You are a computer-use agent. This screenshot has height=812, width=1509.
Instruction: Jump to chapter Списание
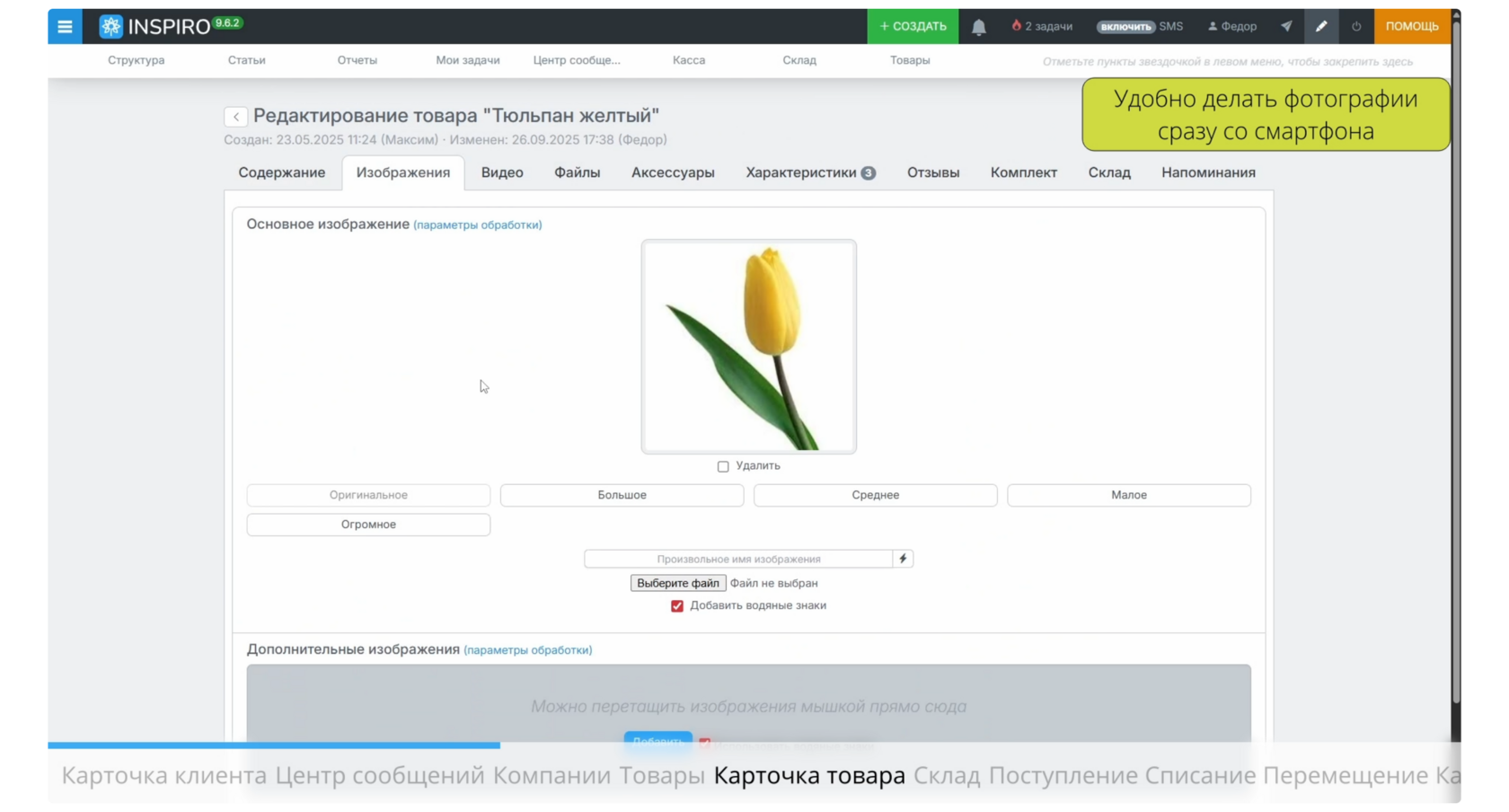point(1201,775)
